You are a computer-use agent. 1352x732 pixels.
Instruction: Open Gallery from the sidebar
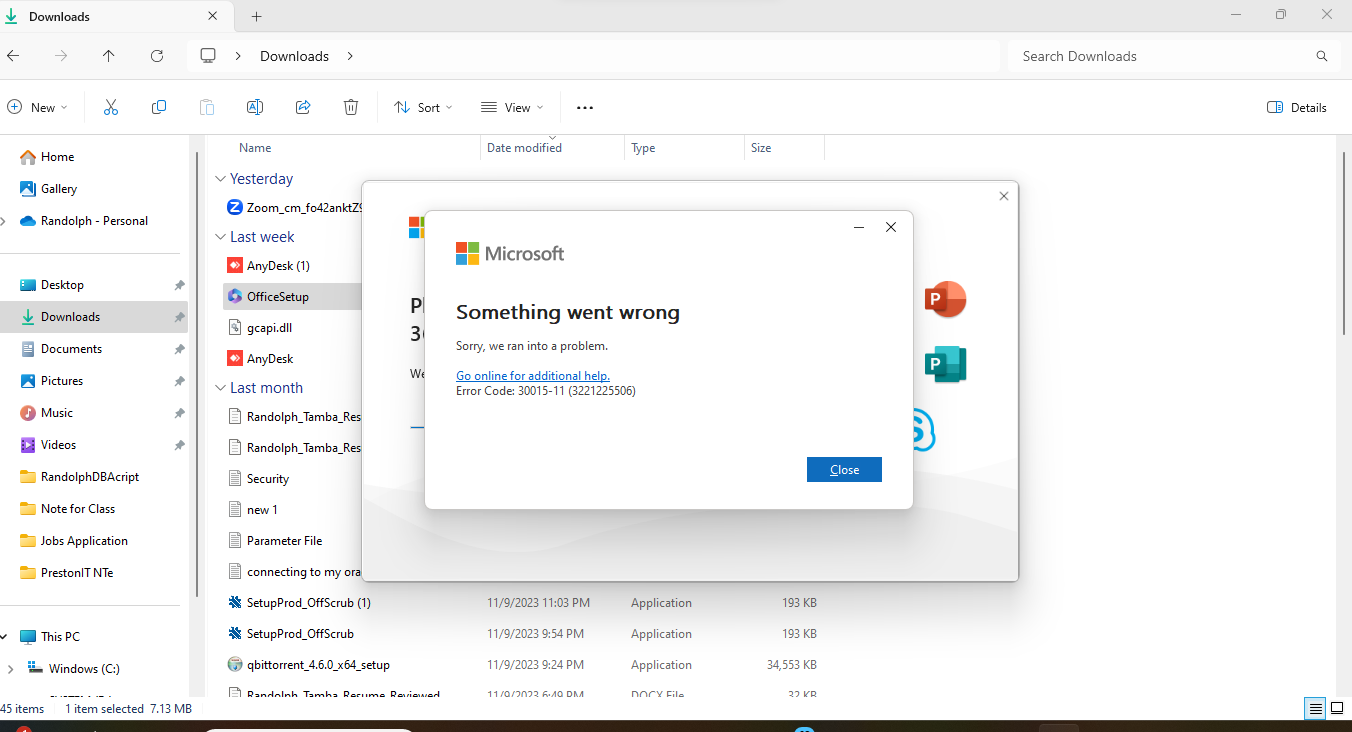[x=60, y=188]
